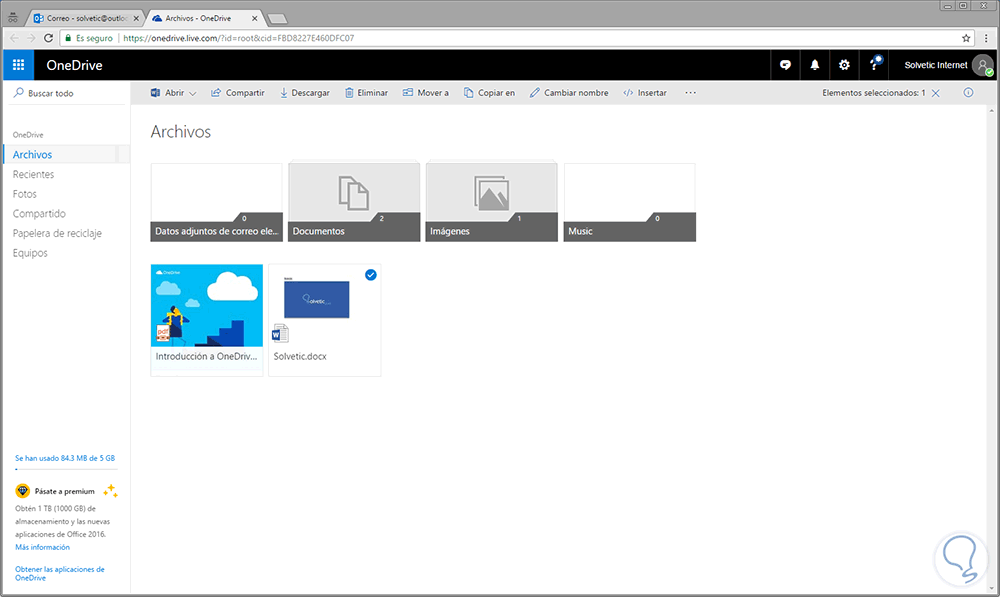The height and width of the screenshot is (597, 1000).
Task: Click Pásate a premium
Action: point(64,491)
